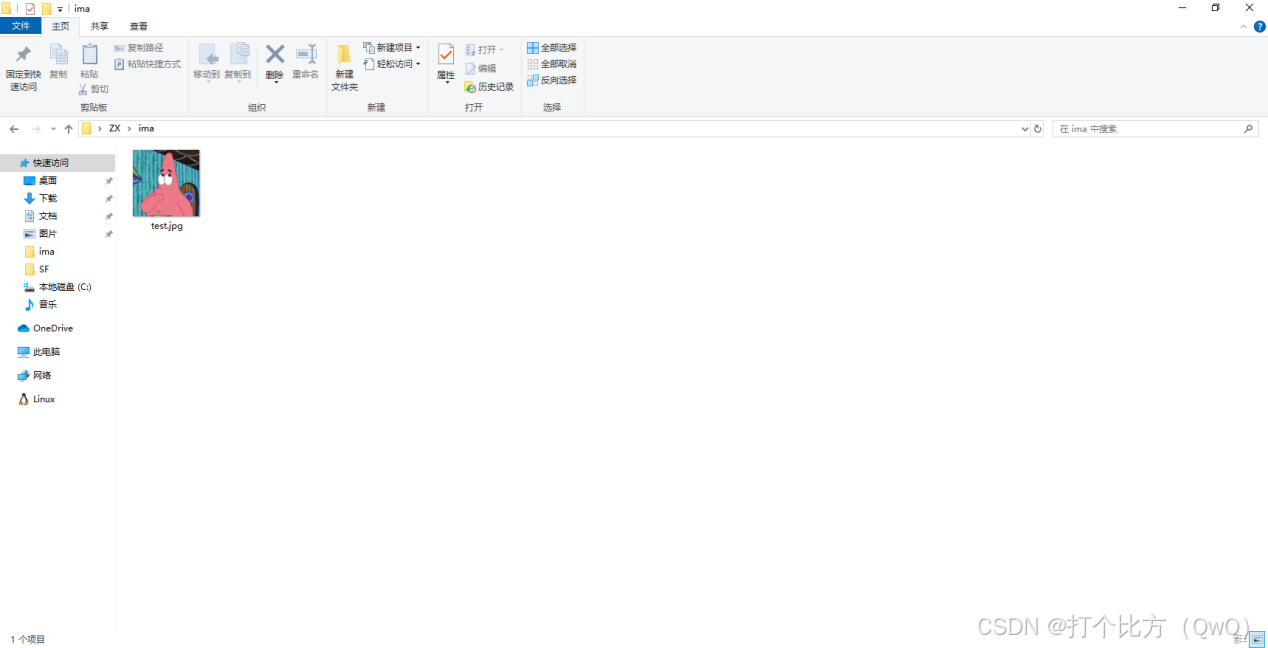Click the 重命名 rename icon
This screenshot has height=648, width=1268.
tap(305, 55)
